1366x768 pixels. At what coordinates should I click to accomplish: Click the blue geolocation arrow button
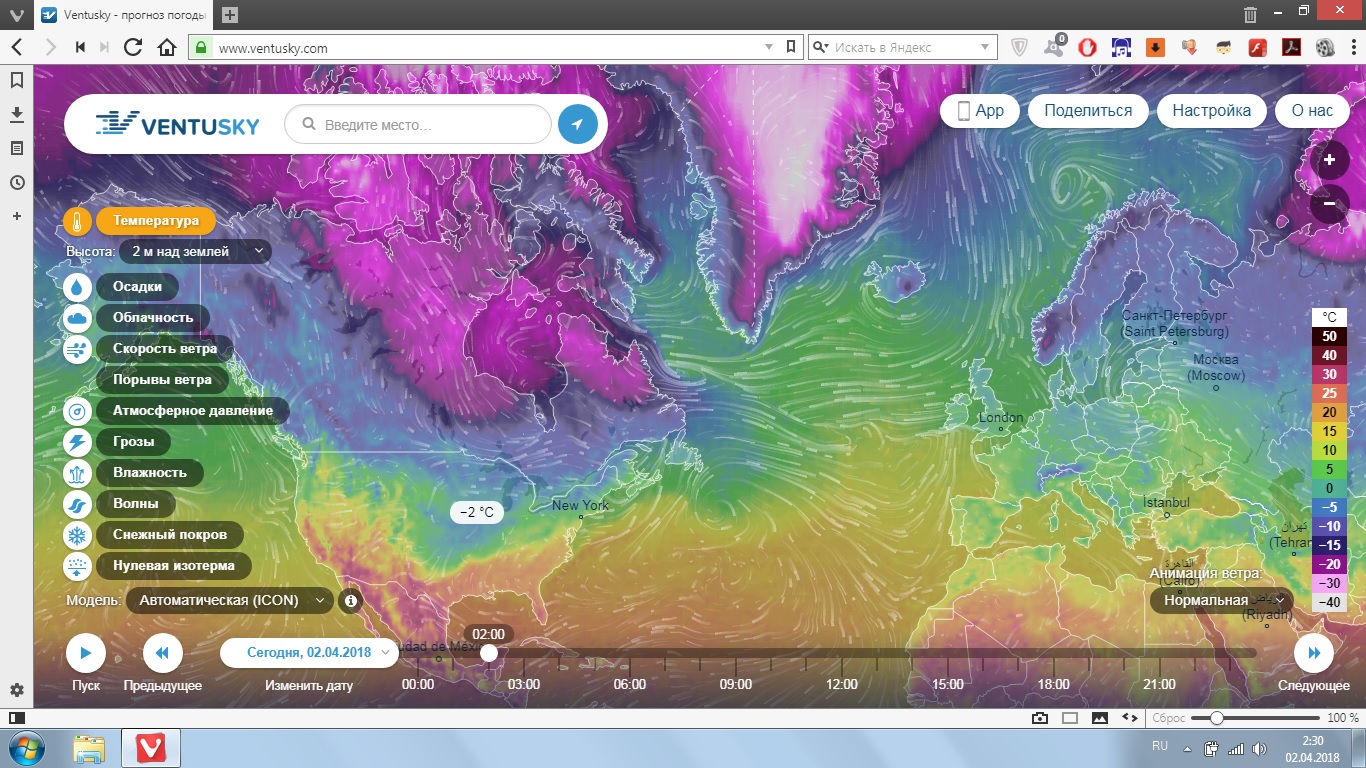point(577,125)
